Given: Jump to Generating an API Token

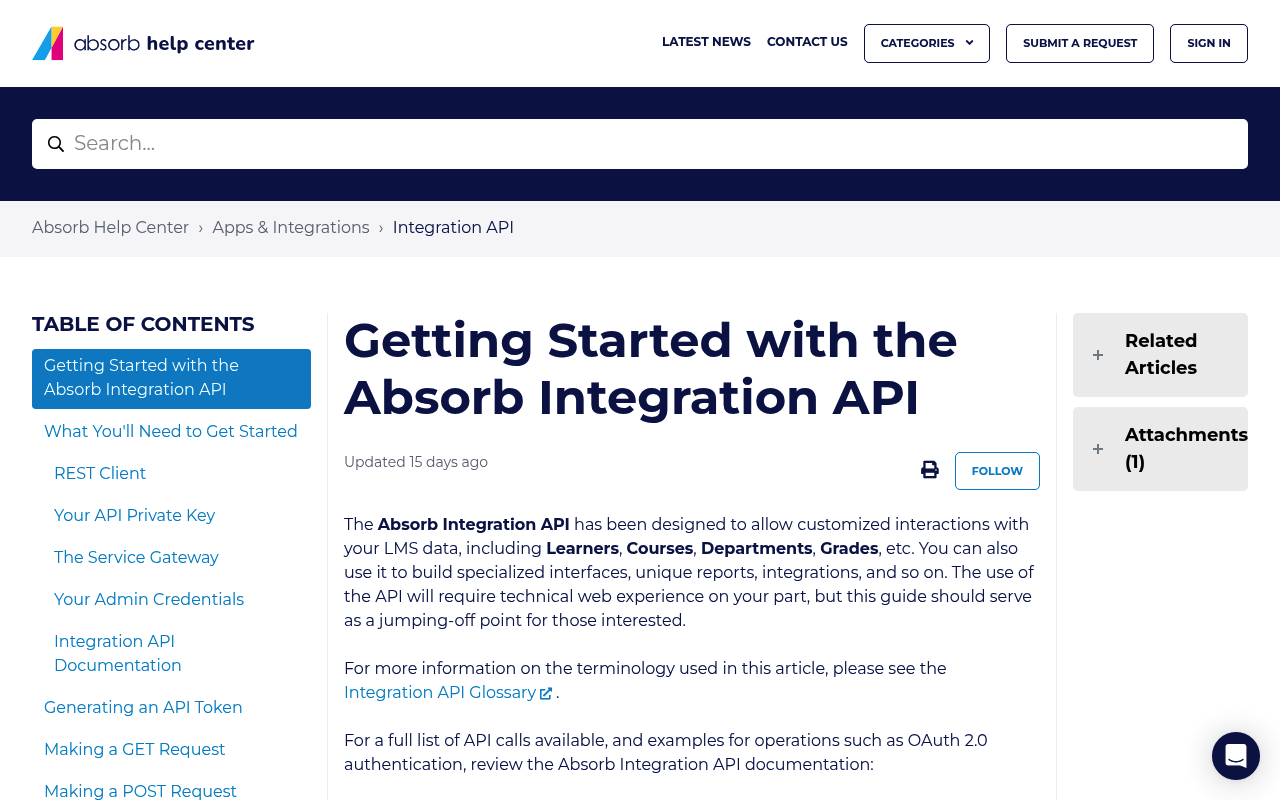Looking at the screenshot, I should (x=143, y=707).
